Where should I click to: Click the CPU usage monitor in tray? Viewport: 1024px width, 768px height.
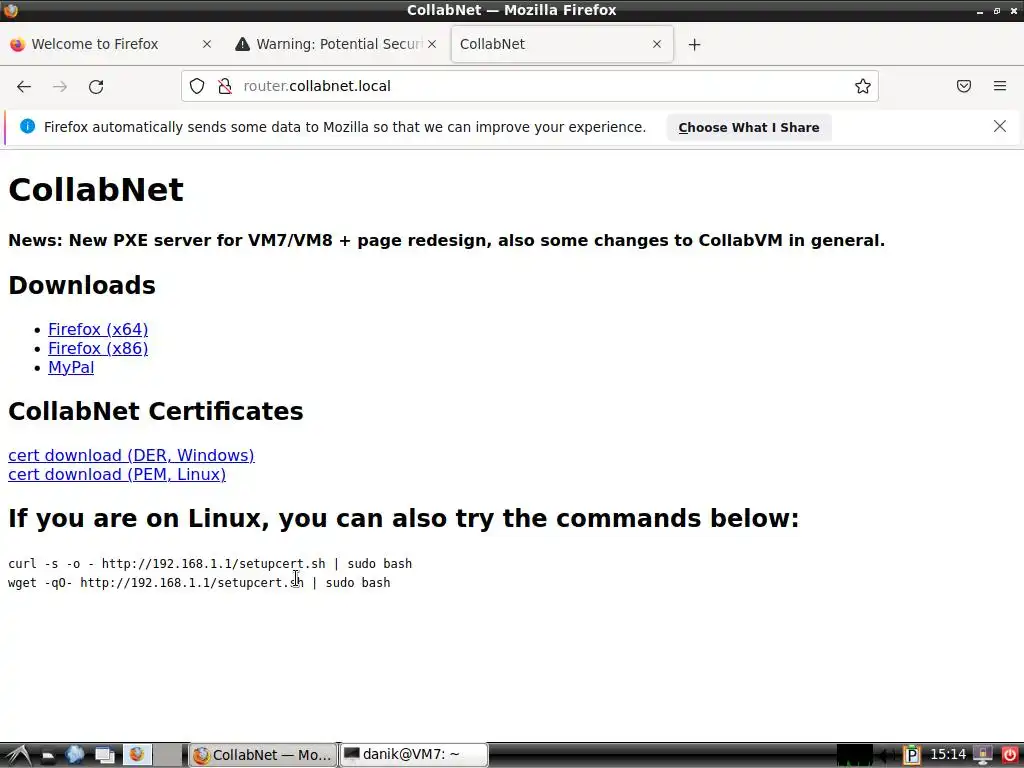[x=854, y=756]
